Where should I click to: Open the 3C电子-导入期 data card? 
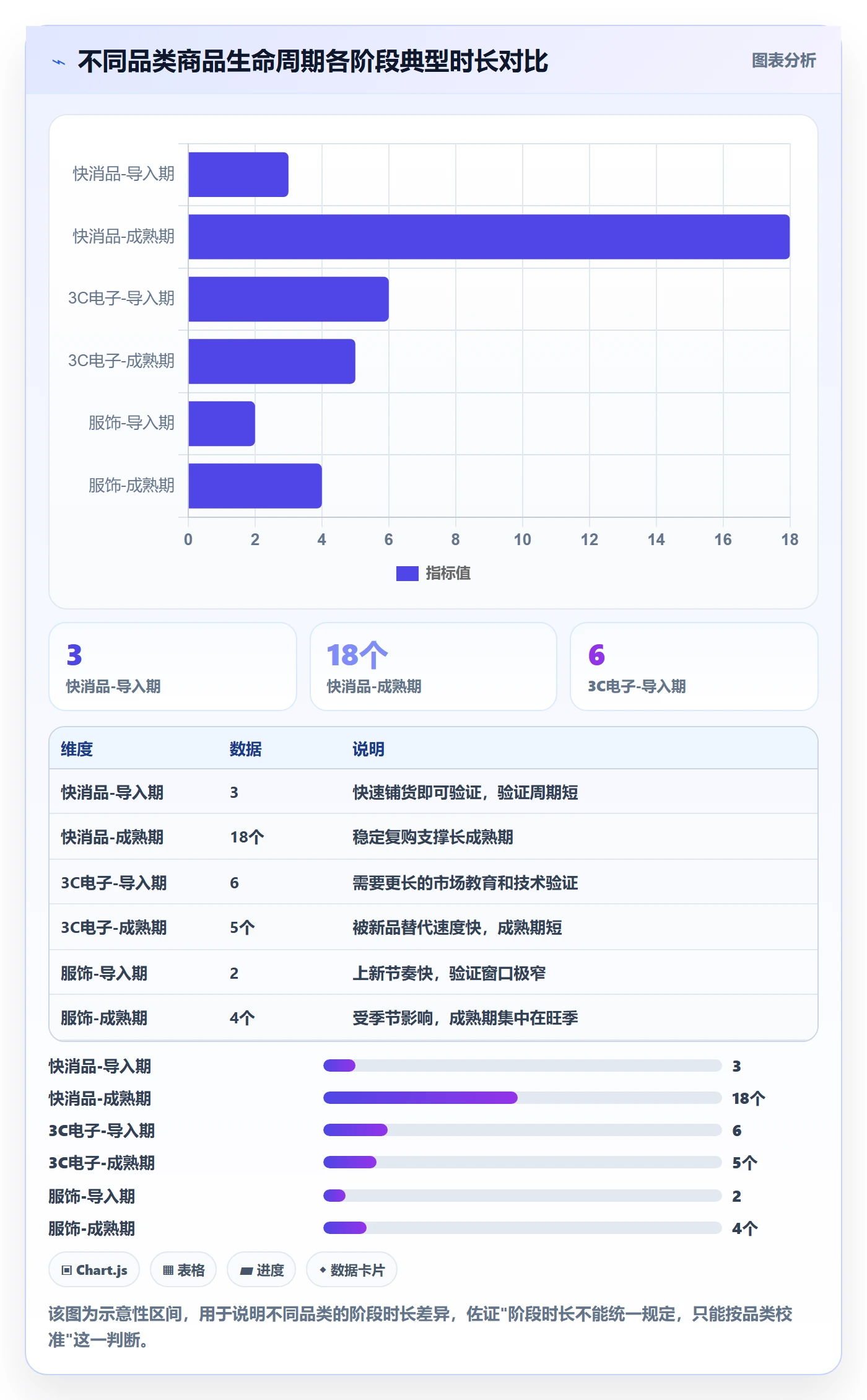pyautogui.click(x=694, y=667)
